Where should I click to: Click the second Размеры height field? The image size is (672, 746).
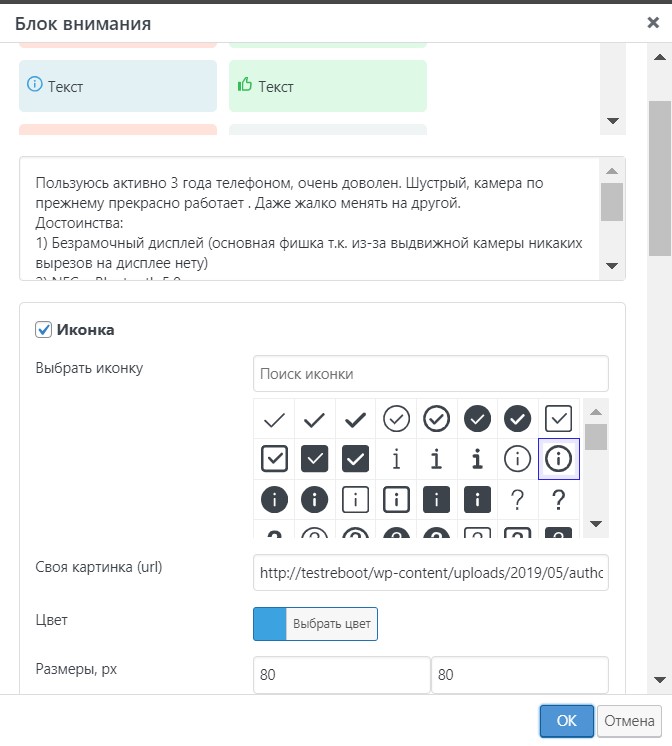(520, 675)
